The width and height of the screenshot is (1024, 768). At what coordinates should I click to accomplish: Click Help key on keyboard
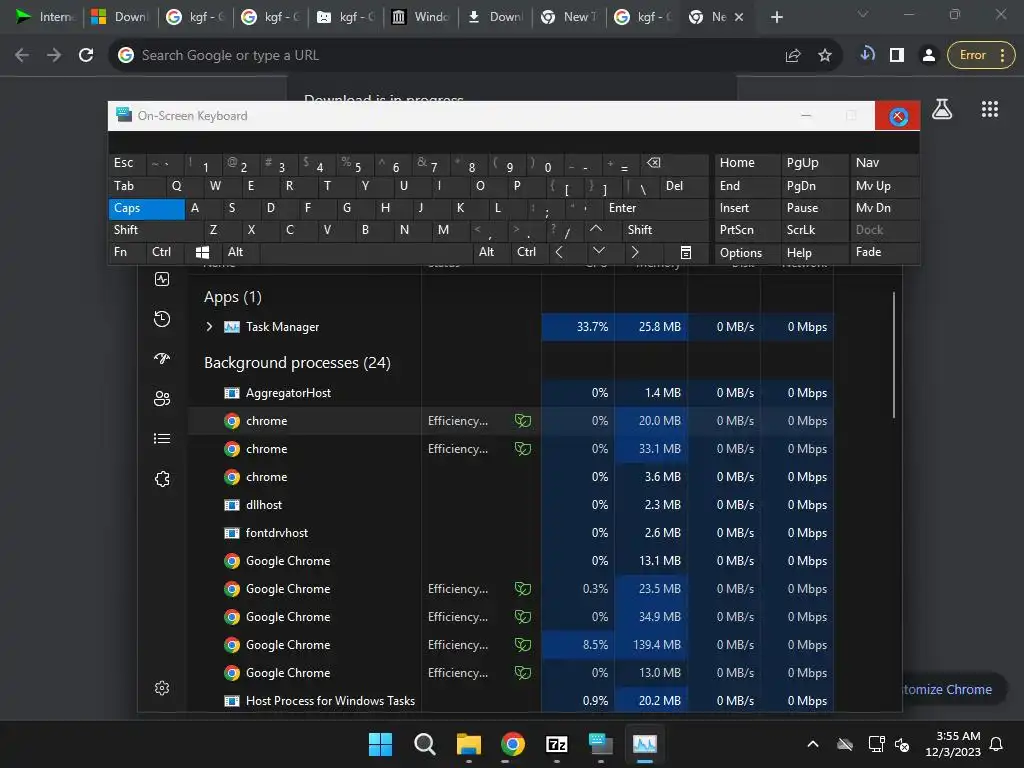coord(814,253)
